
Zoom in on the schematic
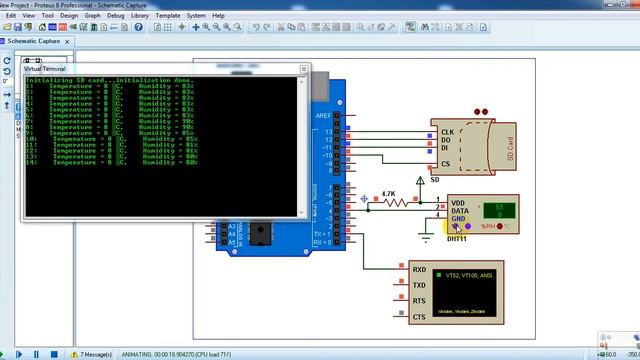coord(206,27)
